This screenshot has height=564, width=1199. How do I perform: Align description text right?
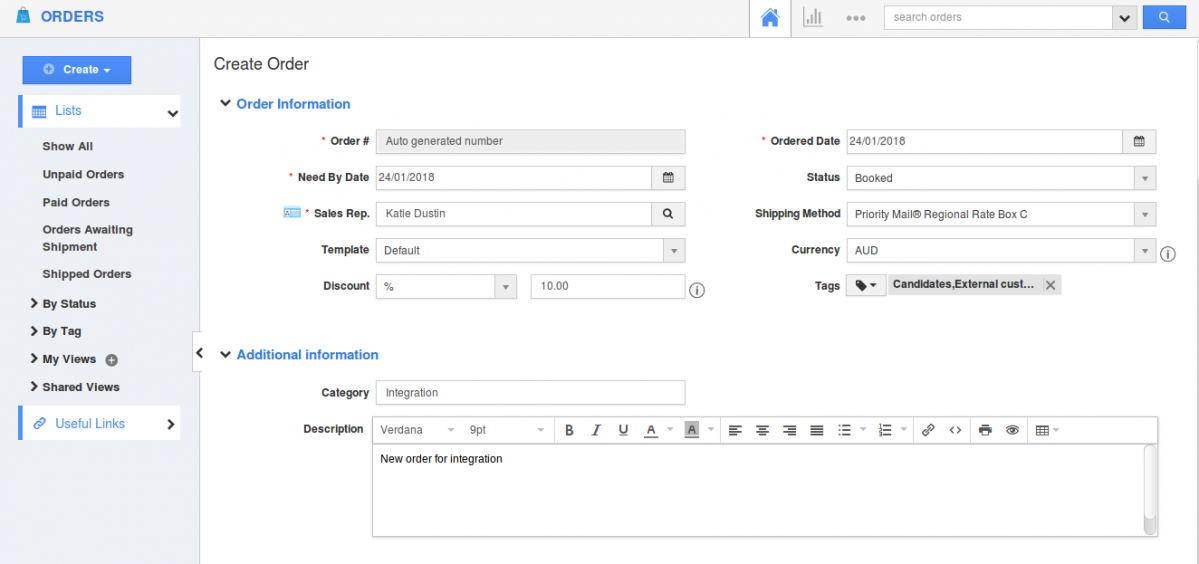pyautogui.click(x=790, y=430)
